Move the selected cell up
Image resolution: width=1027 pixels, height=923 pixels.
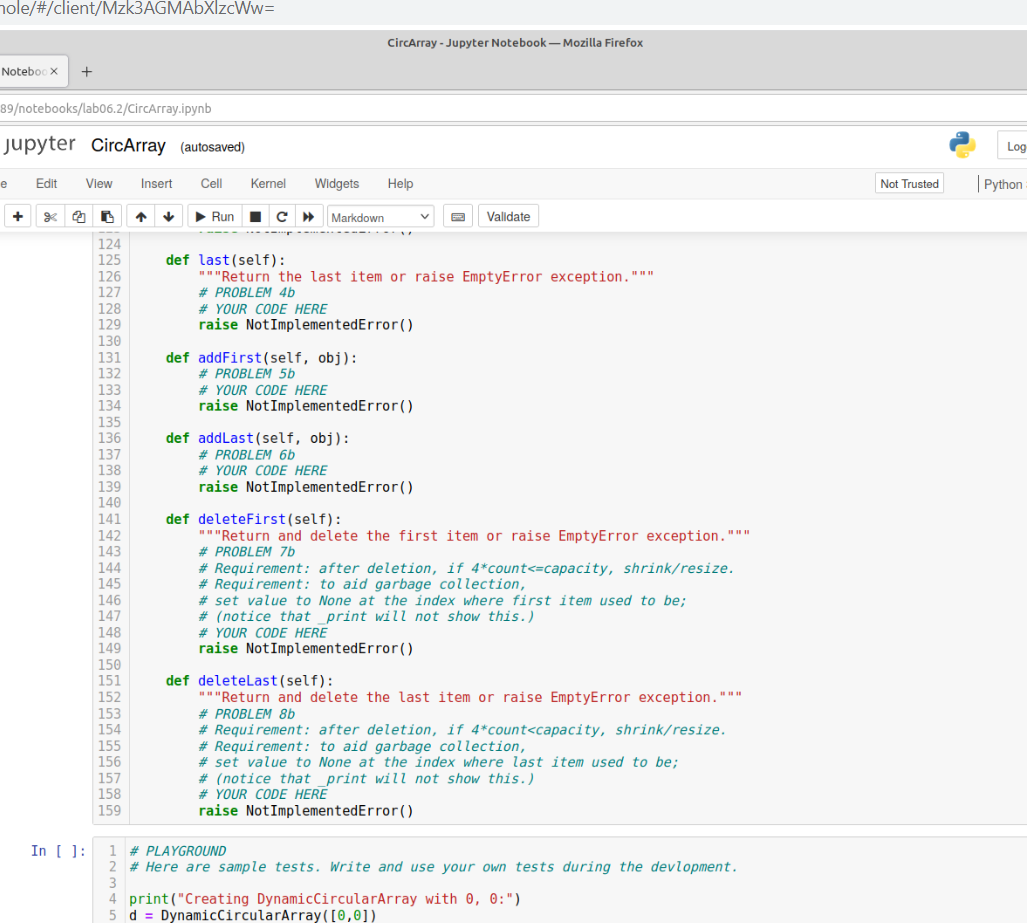tap(140, 216)
